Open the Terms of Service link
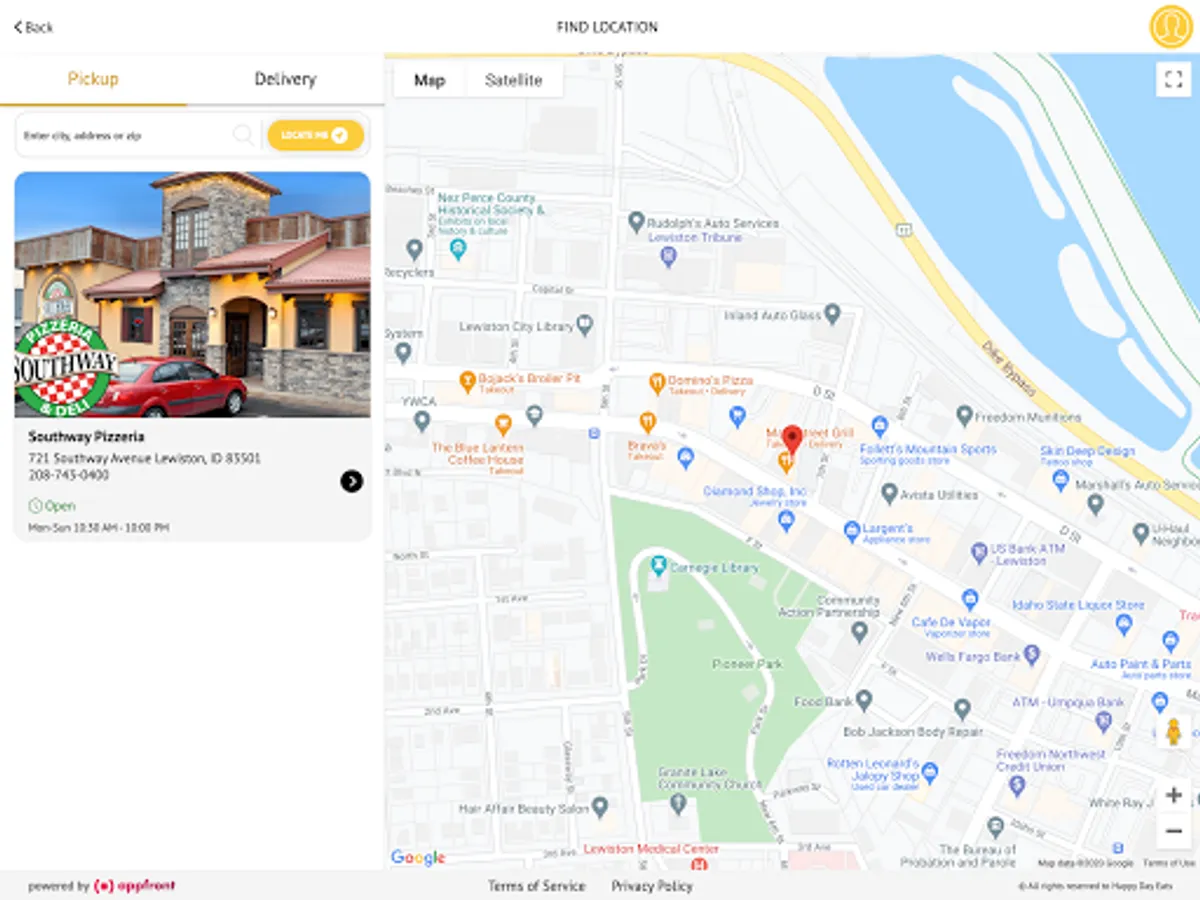 click(537, 886)
